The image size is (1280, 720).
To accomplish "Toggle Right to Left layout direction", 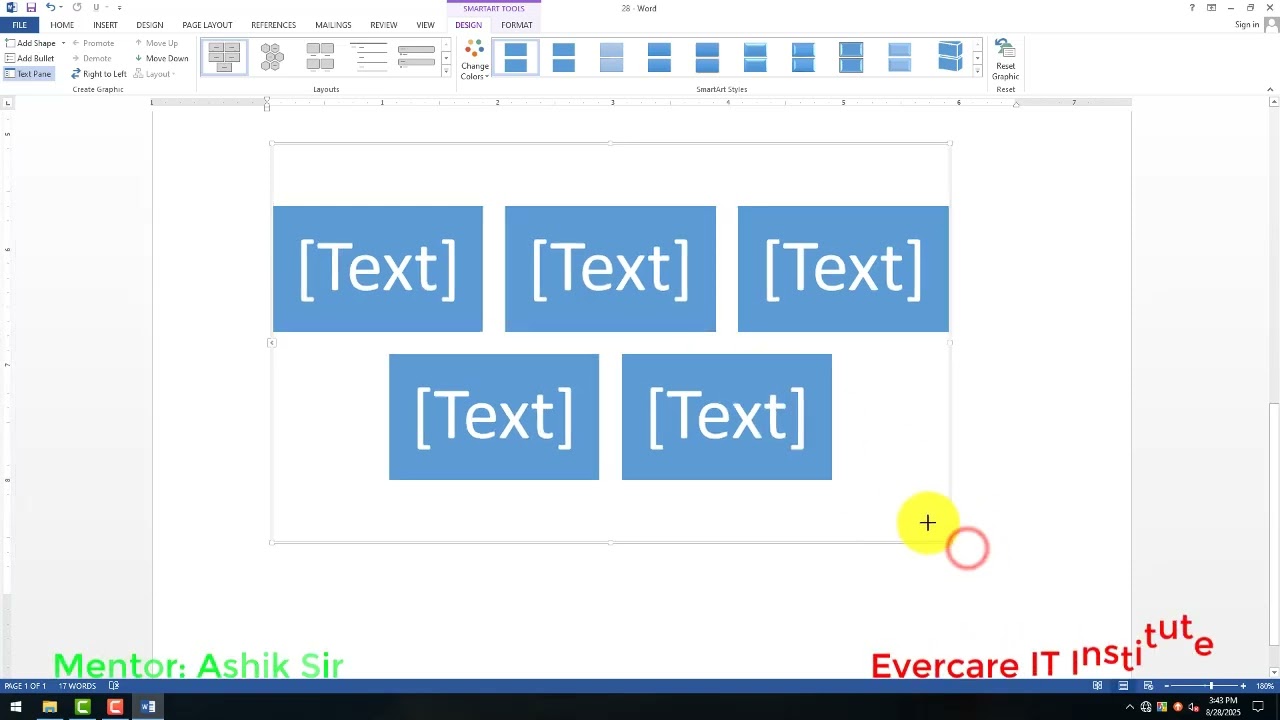I will [x=99, y=74].
